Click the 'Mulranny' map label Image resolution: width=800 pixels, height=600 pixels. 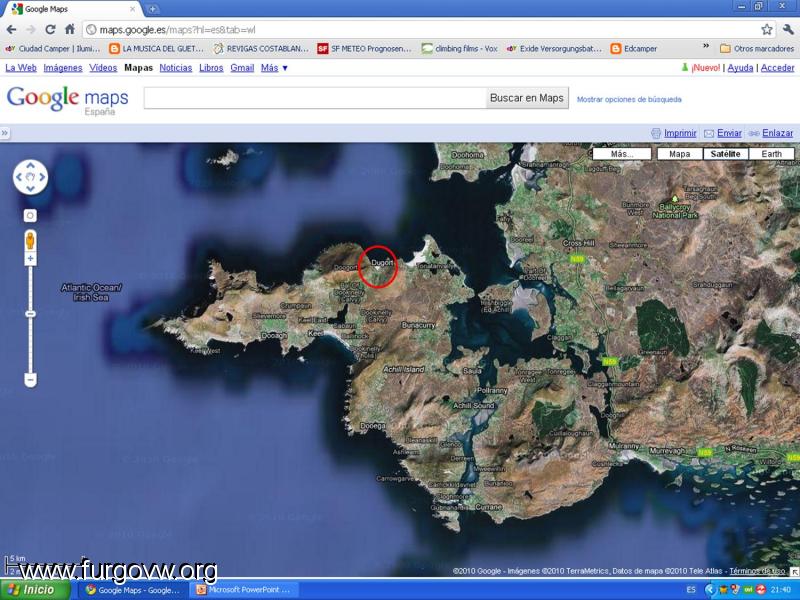(x=624, y=446)
